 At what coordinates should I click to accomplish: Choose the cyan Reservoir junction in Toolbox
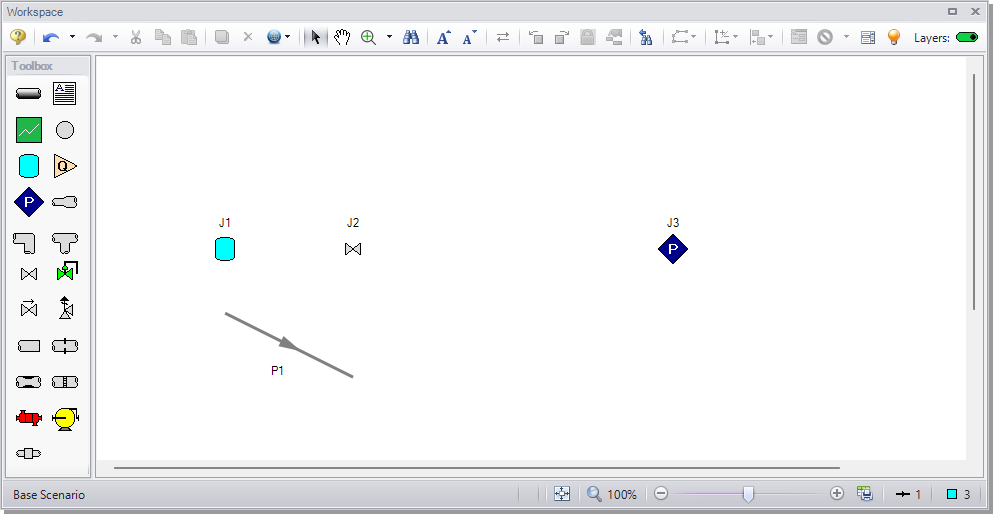click(28, 166)
